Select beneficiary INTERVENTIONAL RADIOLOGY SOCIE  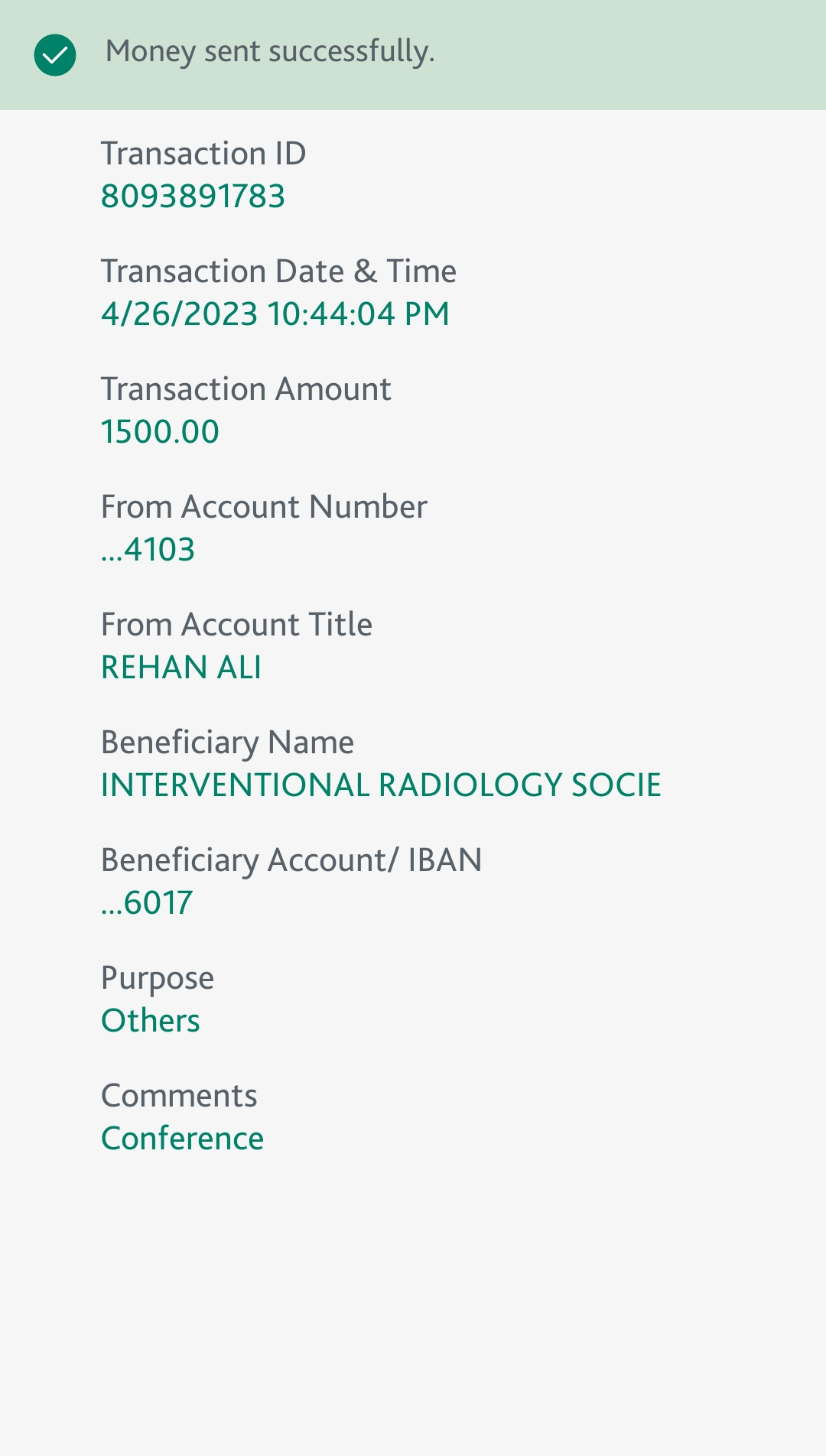(381, 785)
